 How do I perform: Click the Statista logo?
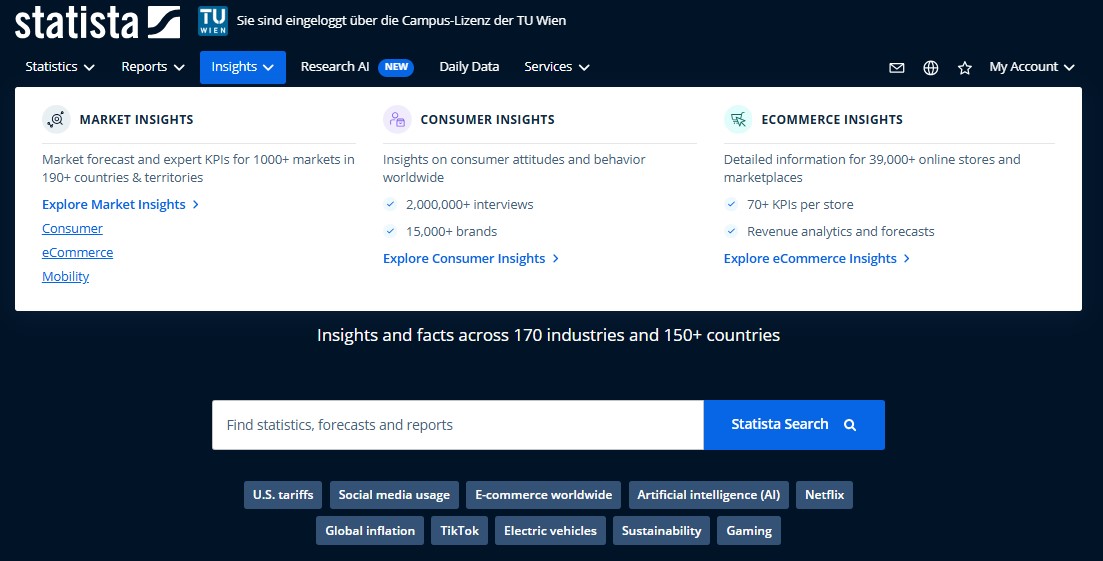click(98, 22)
